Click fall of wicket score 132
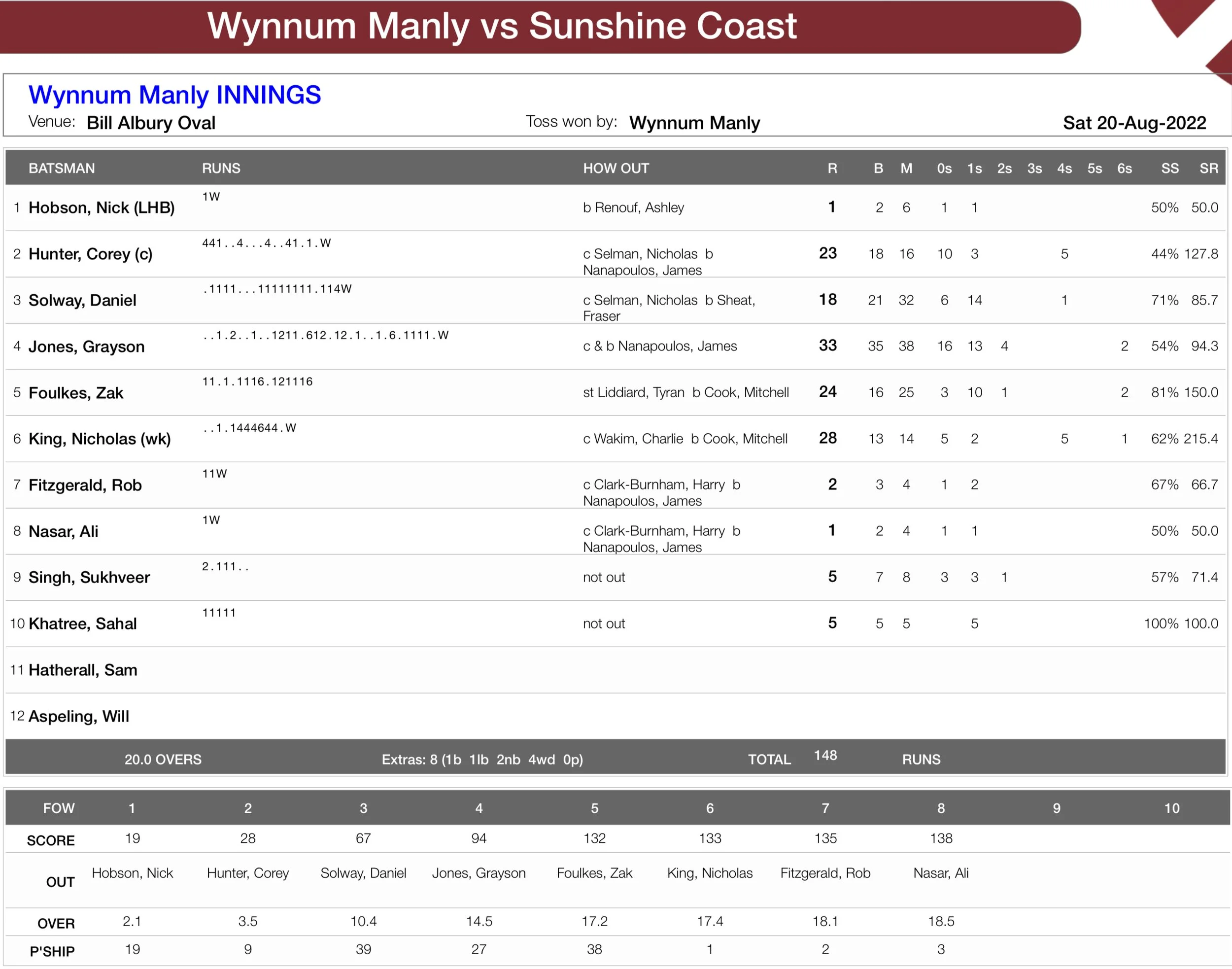This screenshot has height=969, width=1232. (x=594, y=838)
